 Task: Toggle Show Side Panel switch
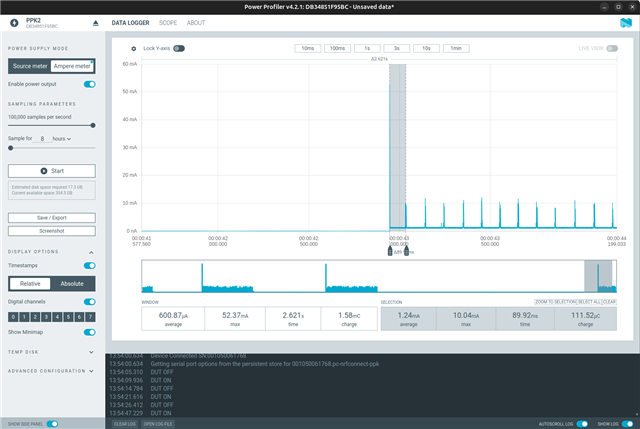click(52, 424)
